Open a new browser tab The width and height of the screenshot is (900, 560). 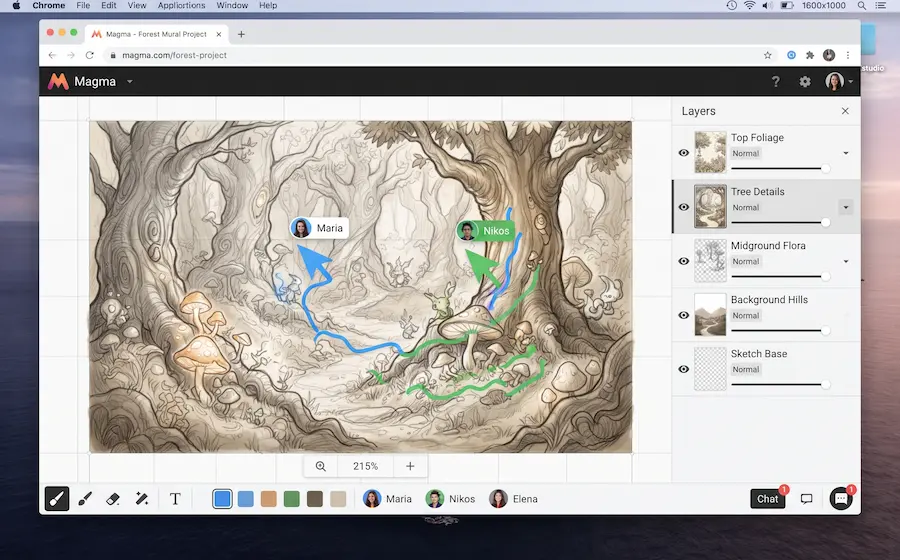[241, 34]
